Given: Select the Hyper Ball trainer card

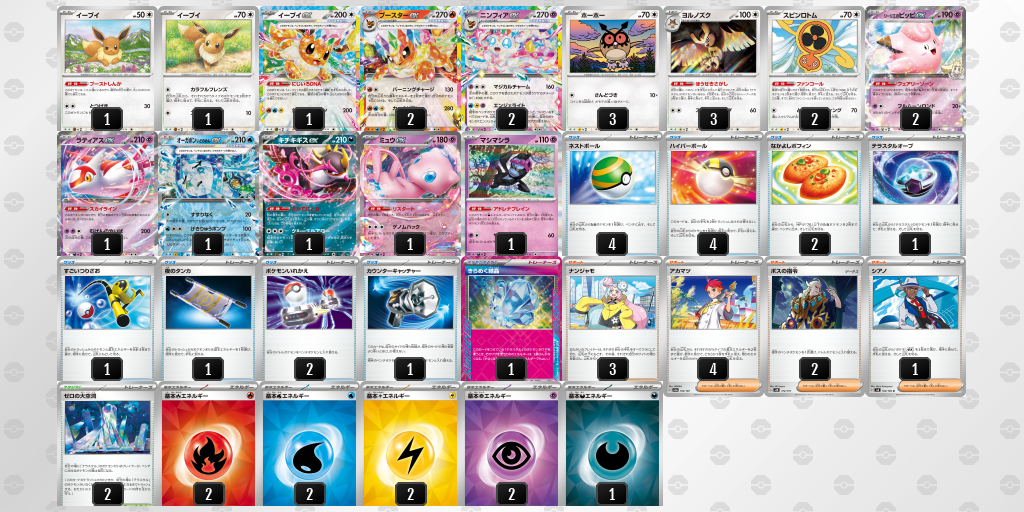Looking at the screenshot, I should click(713, 194).
